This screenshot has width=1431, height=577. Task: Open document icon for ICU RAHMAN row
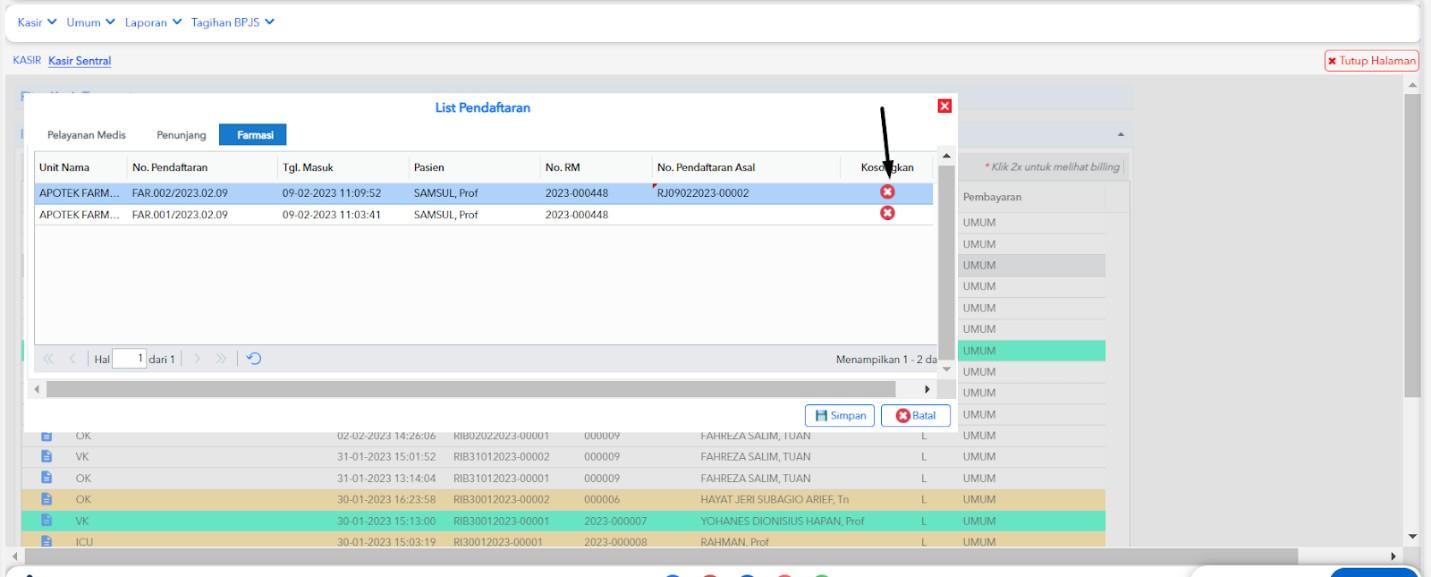click(46, 541)
